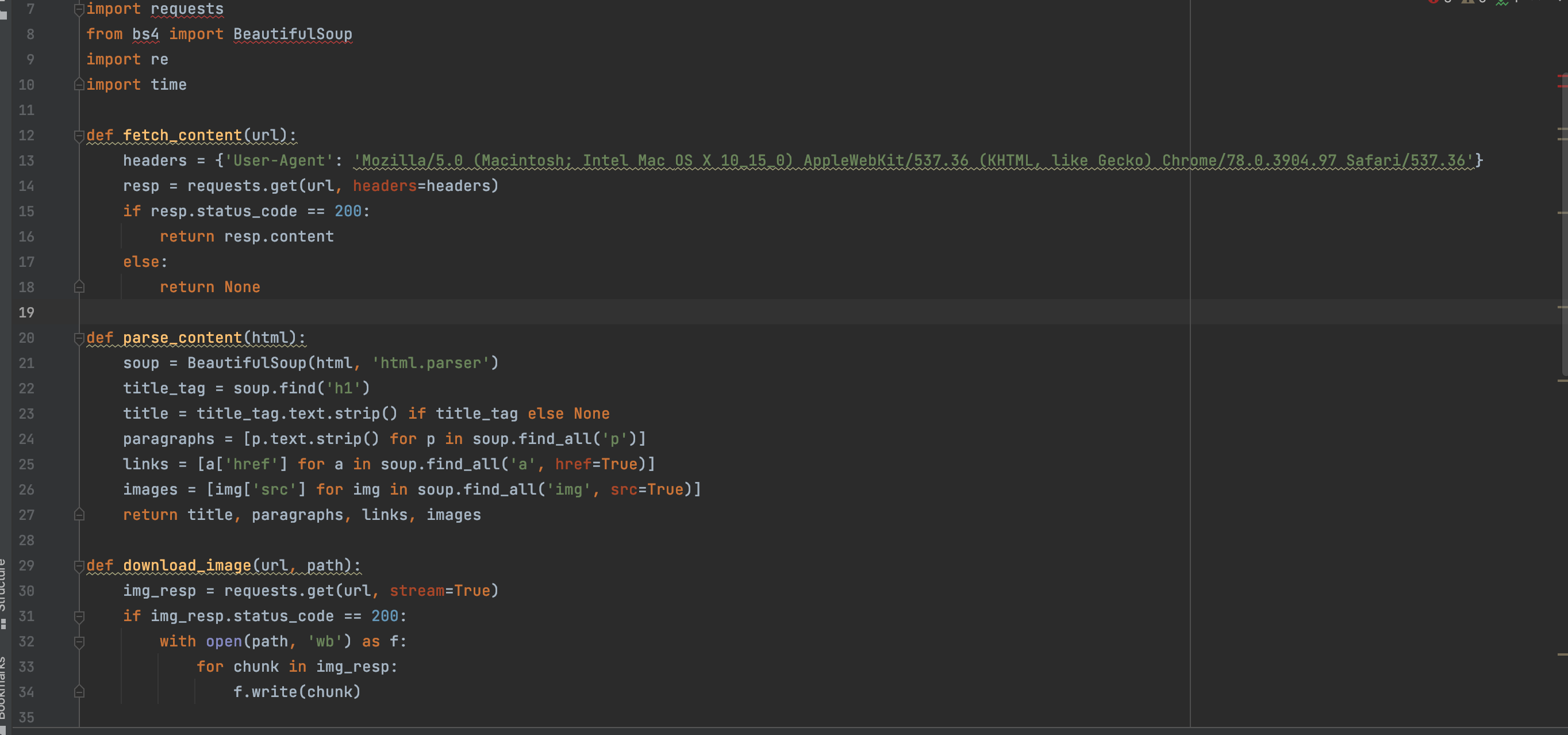Click the 'User-Agent' string key
The height and width of the screenshot is (735, 1568).
(279, 161)
